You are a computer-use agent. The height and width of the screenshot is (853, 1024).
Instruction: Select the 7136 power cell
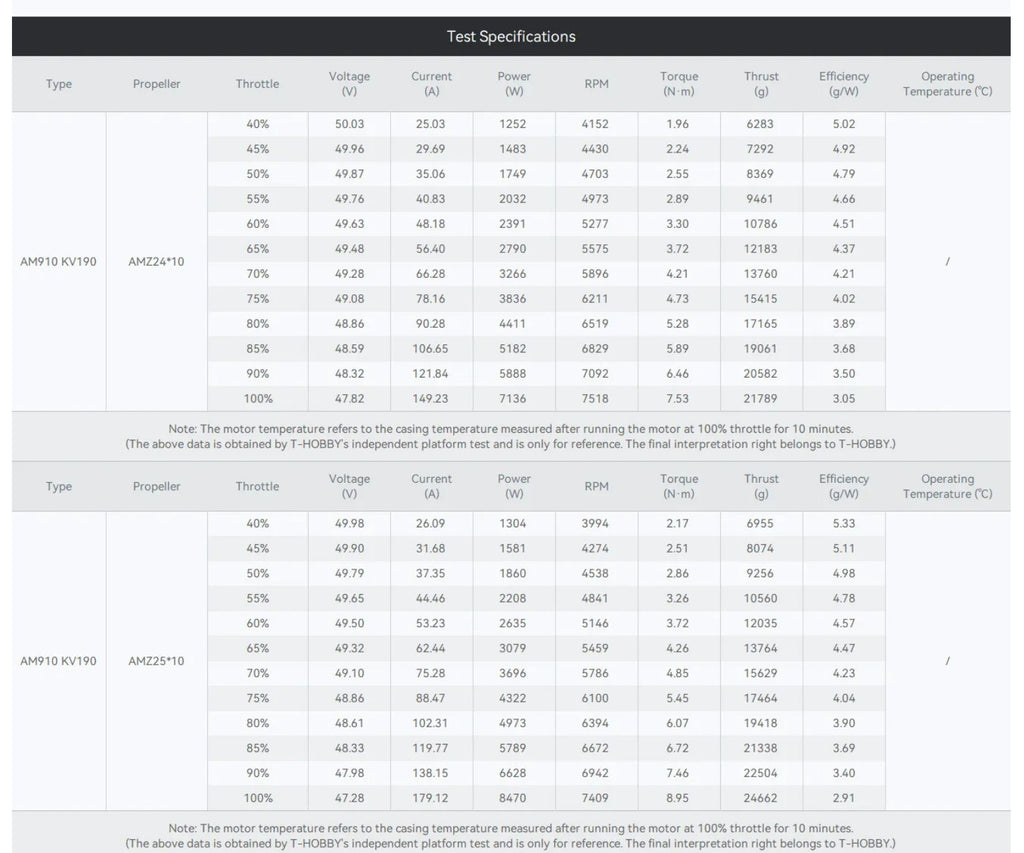pos(514,399)
